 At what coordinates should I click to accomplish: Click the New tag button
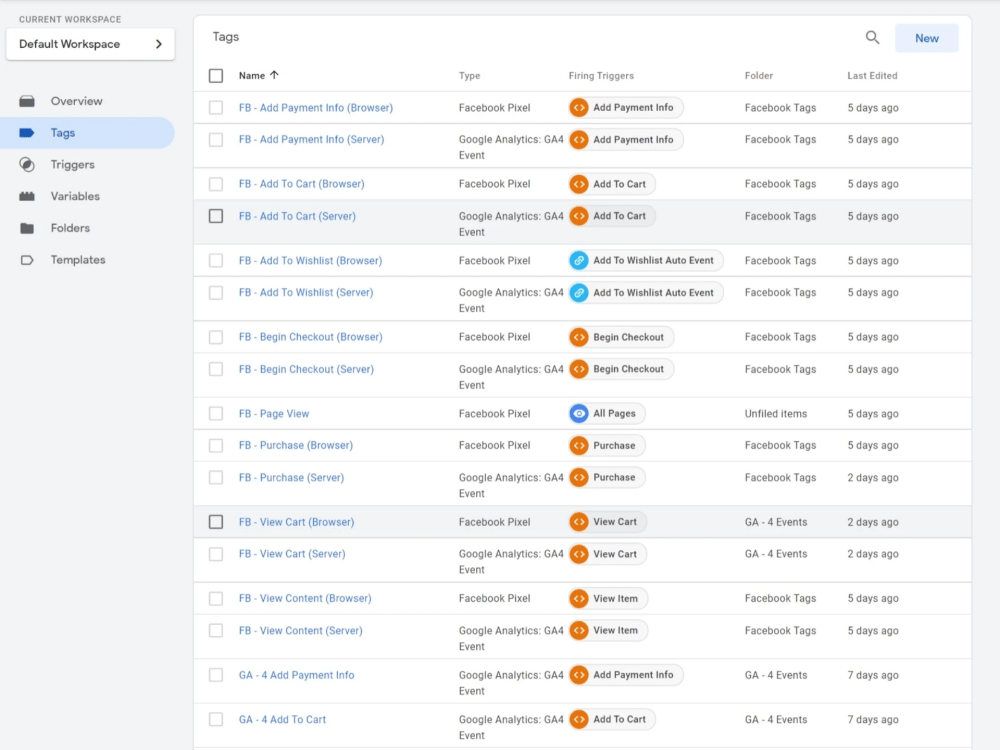pos(927,38)
